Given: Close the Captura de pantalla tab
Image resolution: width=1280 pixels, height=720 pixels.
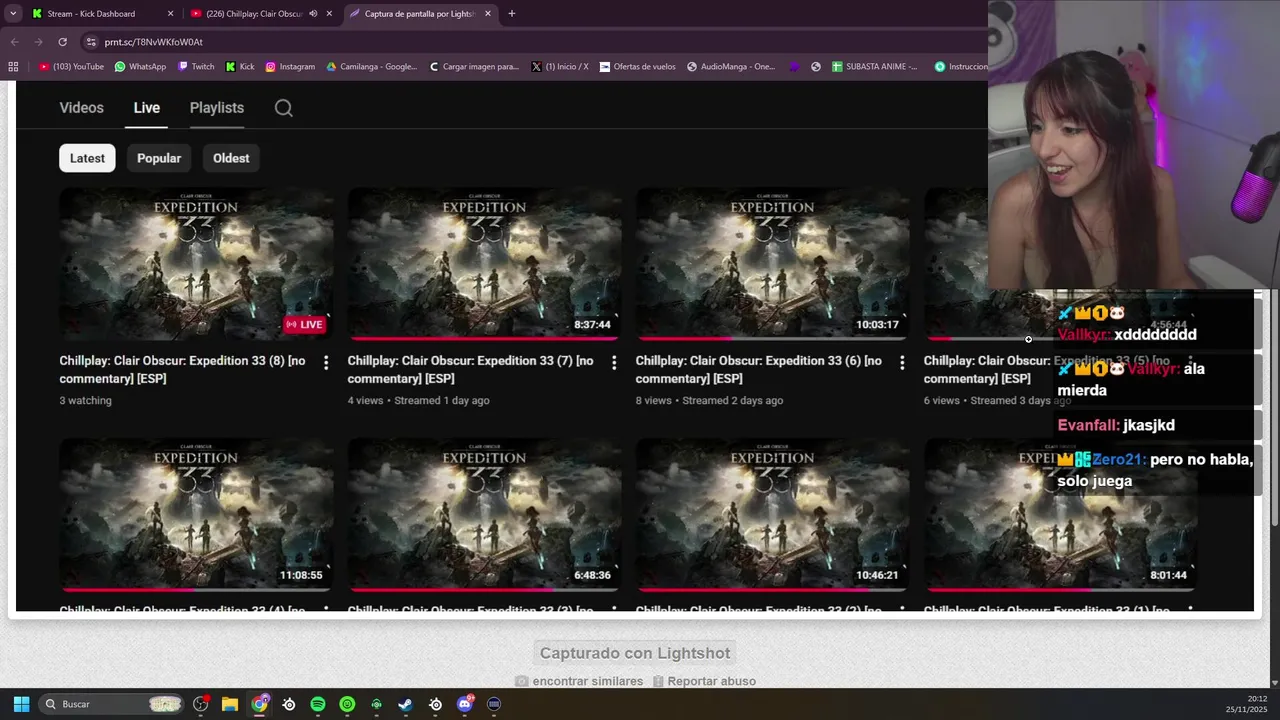Looking at the screenshot, I should (x=488, y=14).
